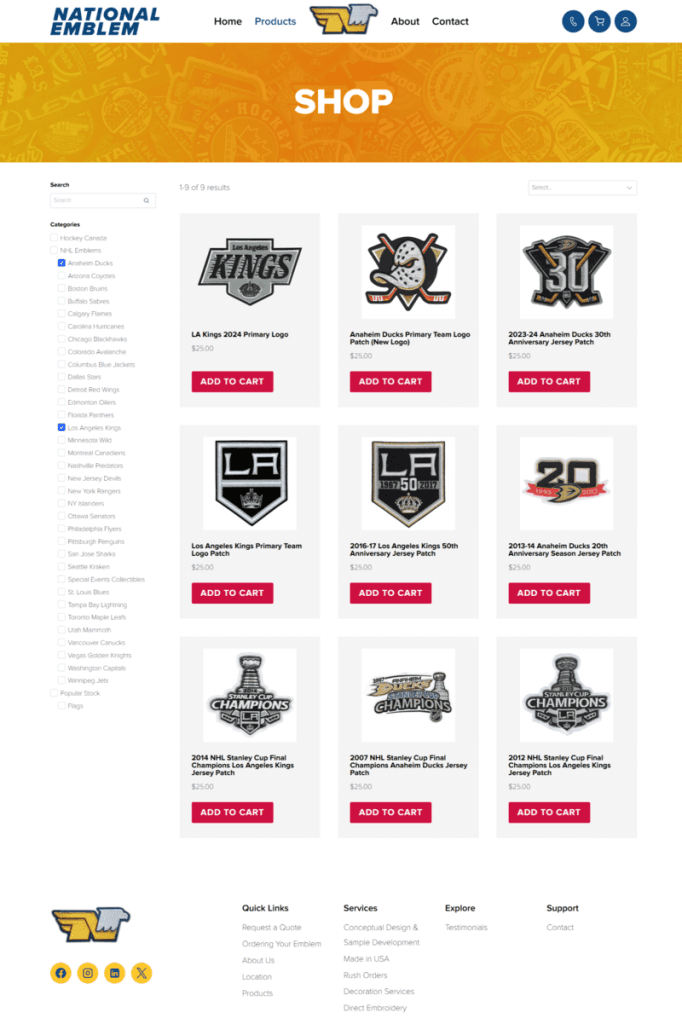682x1024 pixels.
Task: Add LA Kings 2024 Primary Logo to cart
Action: click(232, 381)
